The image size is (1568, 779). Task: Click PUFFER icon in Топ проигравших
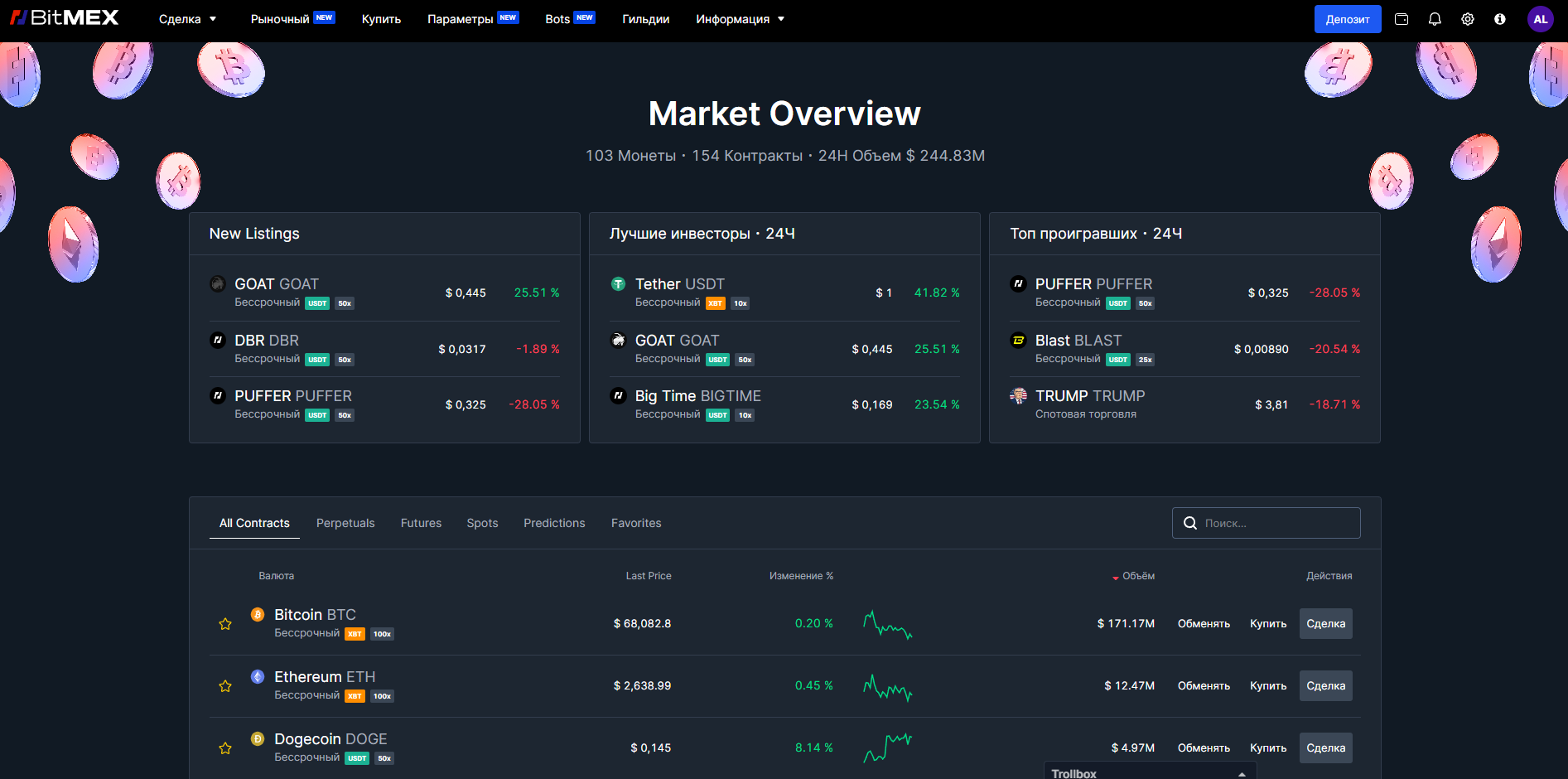[1019, 283]
